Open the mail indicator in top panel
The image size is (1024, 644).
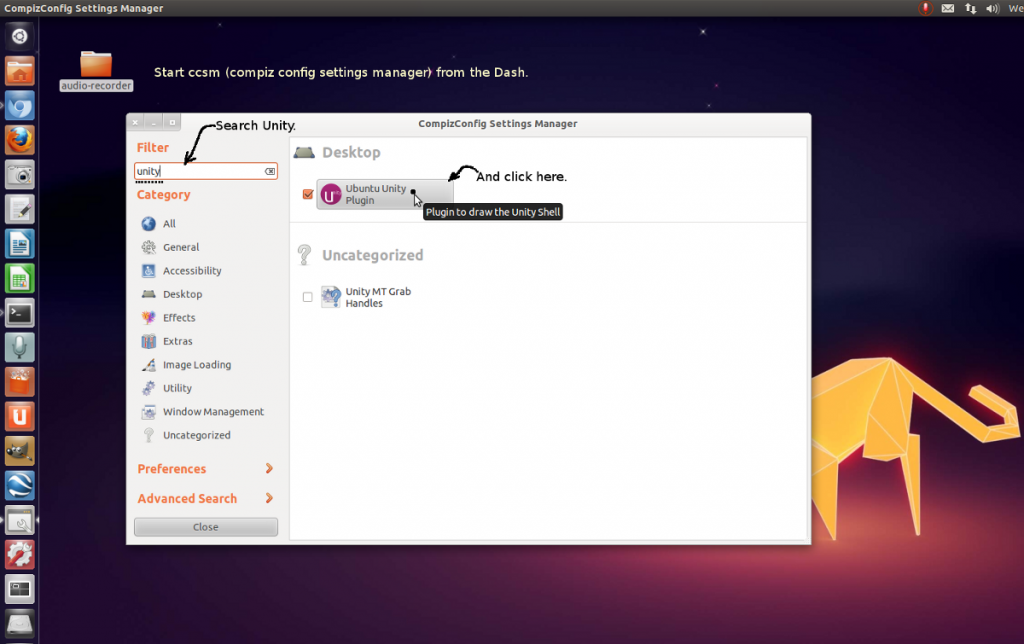pyautogui.click(x=948, y=8)
